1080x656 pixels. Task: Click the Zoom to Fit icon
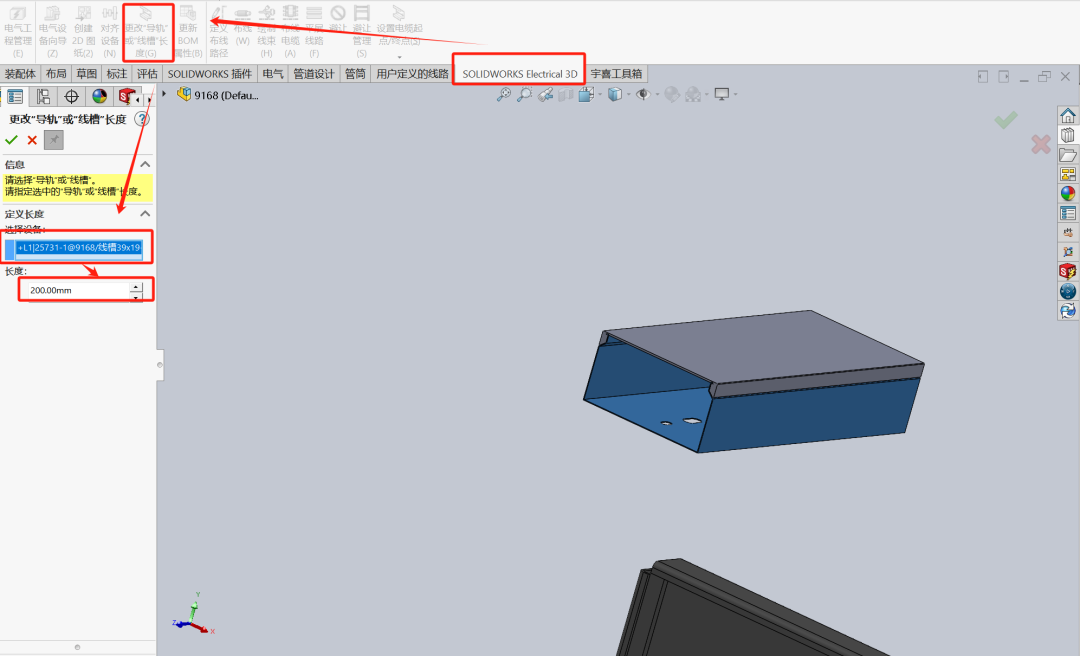coord(502,94)
